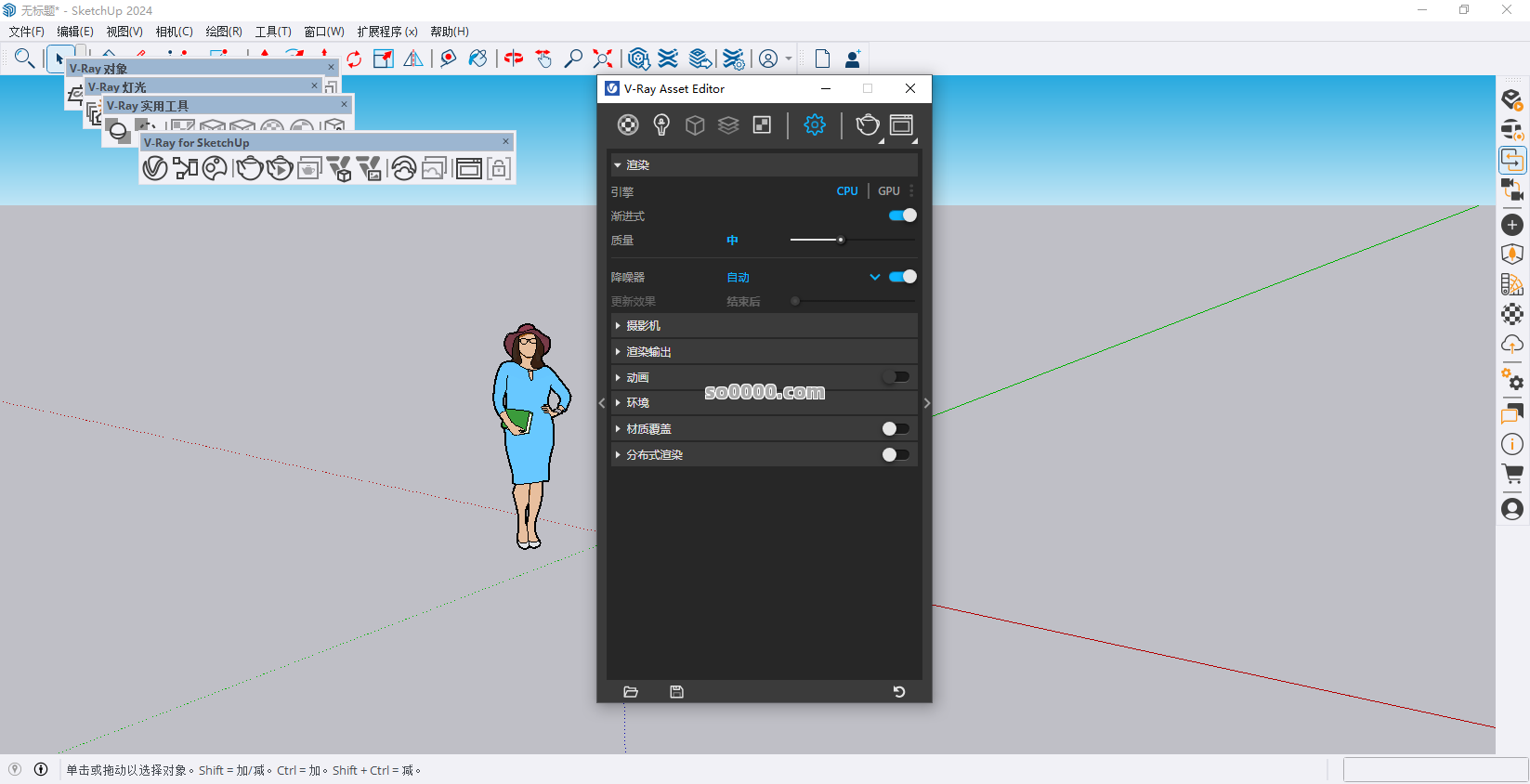The width and height of the screenshot is (1530, 784).
Task: Click the red Rotate arrows tool
Action: [354, 59]
